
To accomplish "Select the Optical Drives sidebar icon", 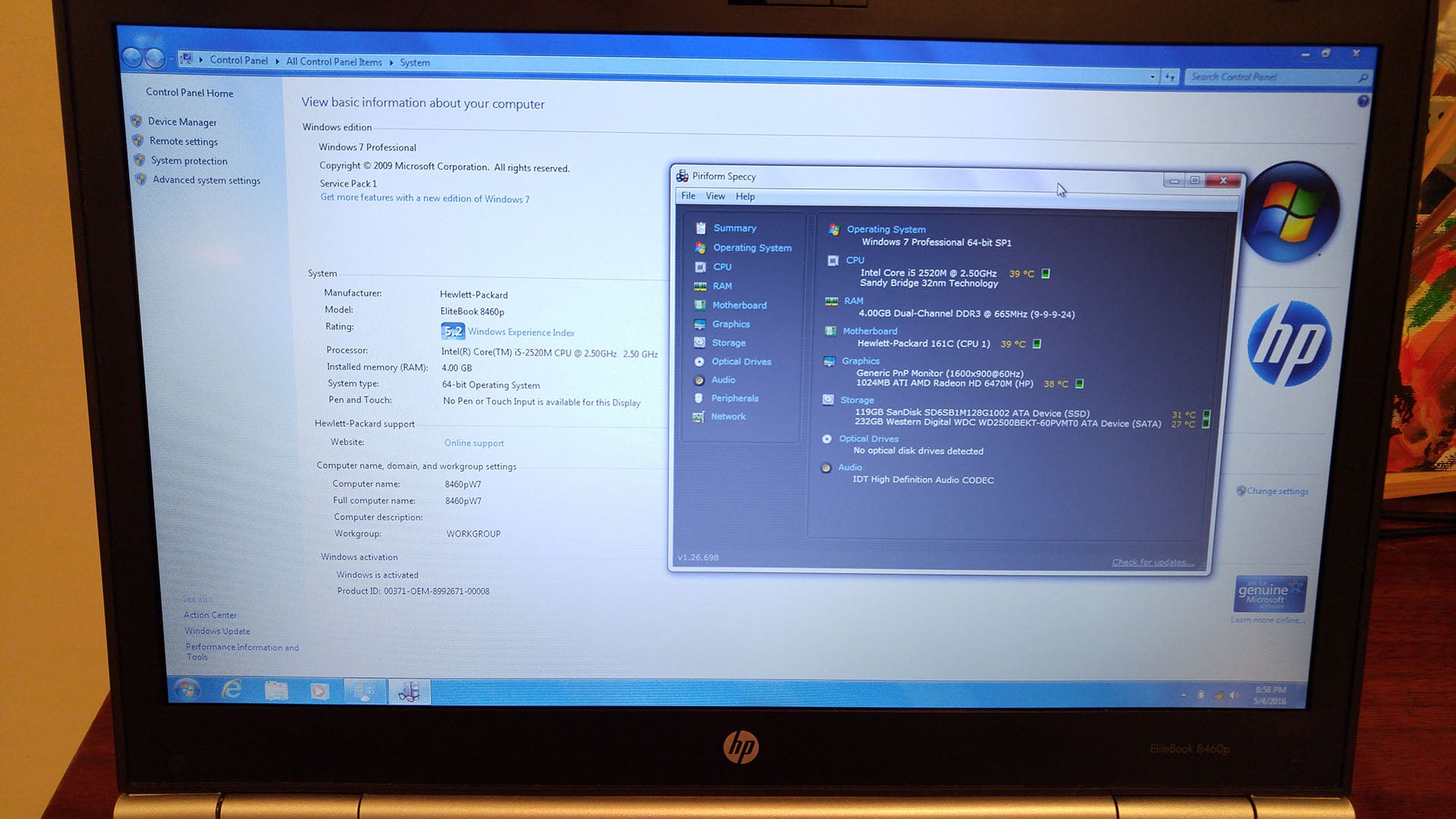I will click(x=699, y=362).
